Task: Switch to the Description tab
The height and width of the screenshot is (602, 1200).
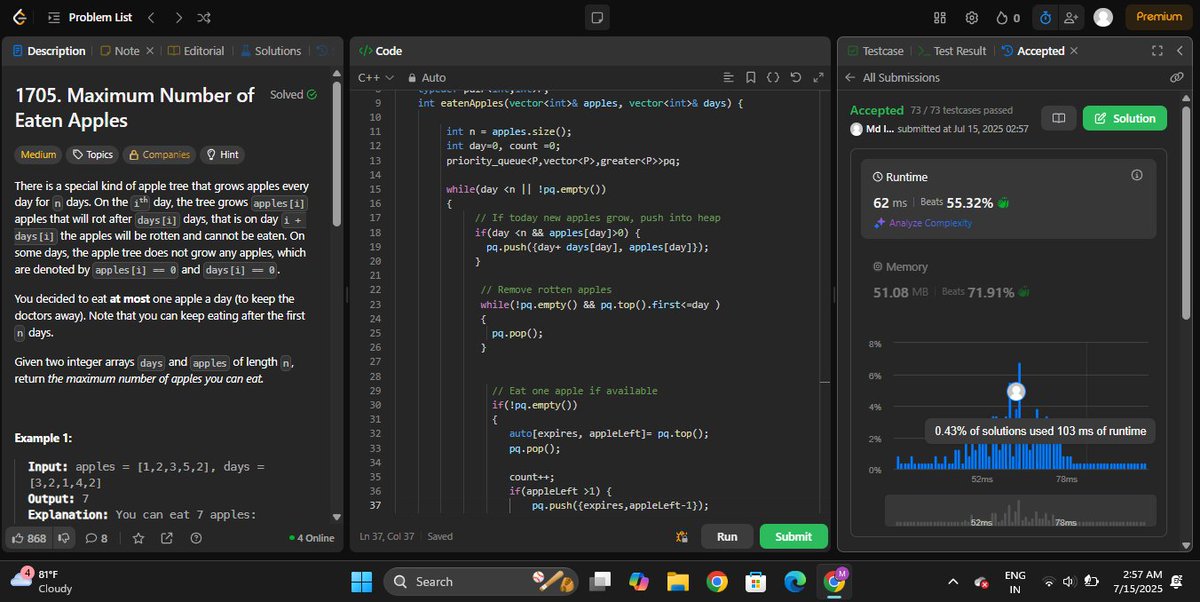Action: pos(49,51)
